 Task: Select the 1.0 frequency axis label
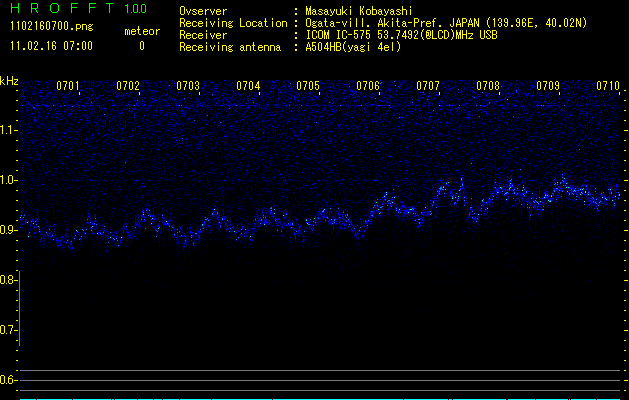click(x=9, y=180)
